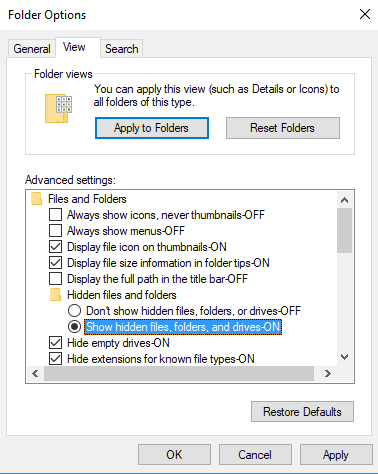Open the Search tab
Image resolution: width=378 pixels, height=474 pixels.
(x=122, y=49)
